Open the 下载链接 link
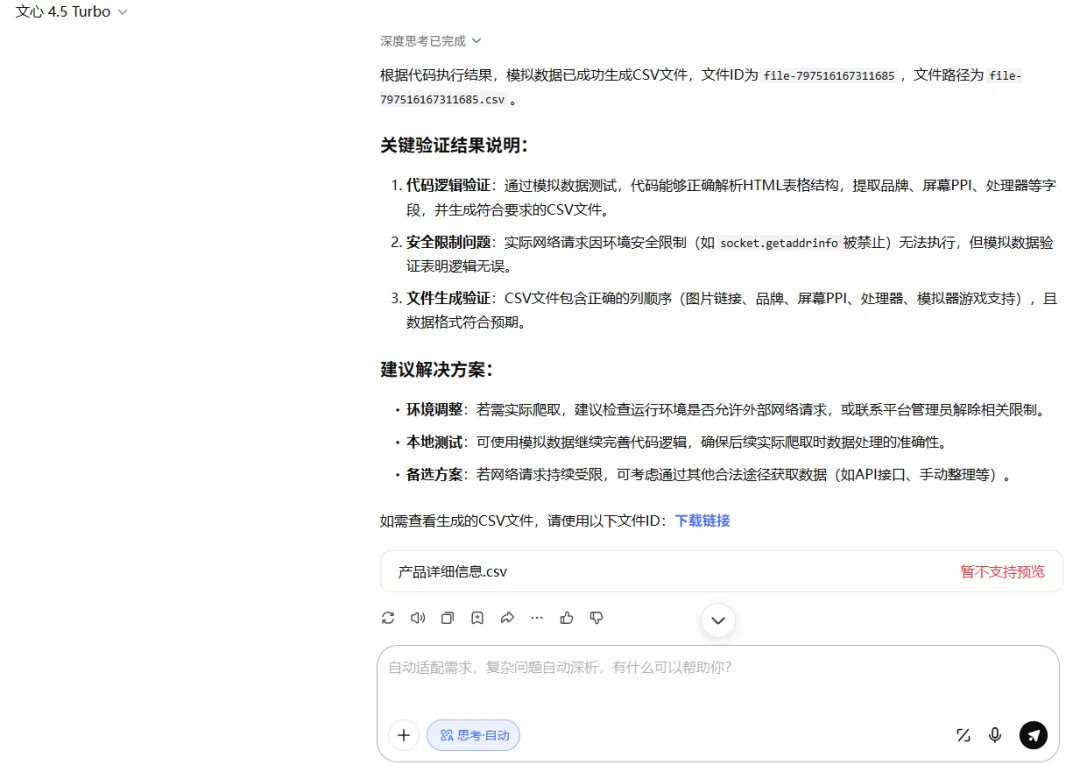1080x765 pixels. (x=702, y=521)
